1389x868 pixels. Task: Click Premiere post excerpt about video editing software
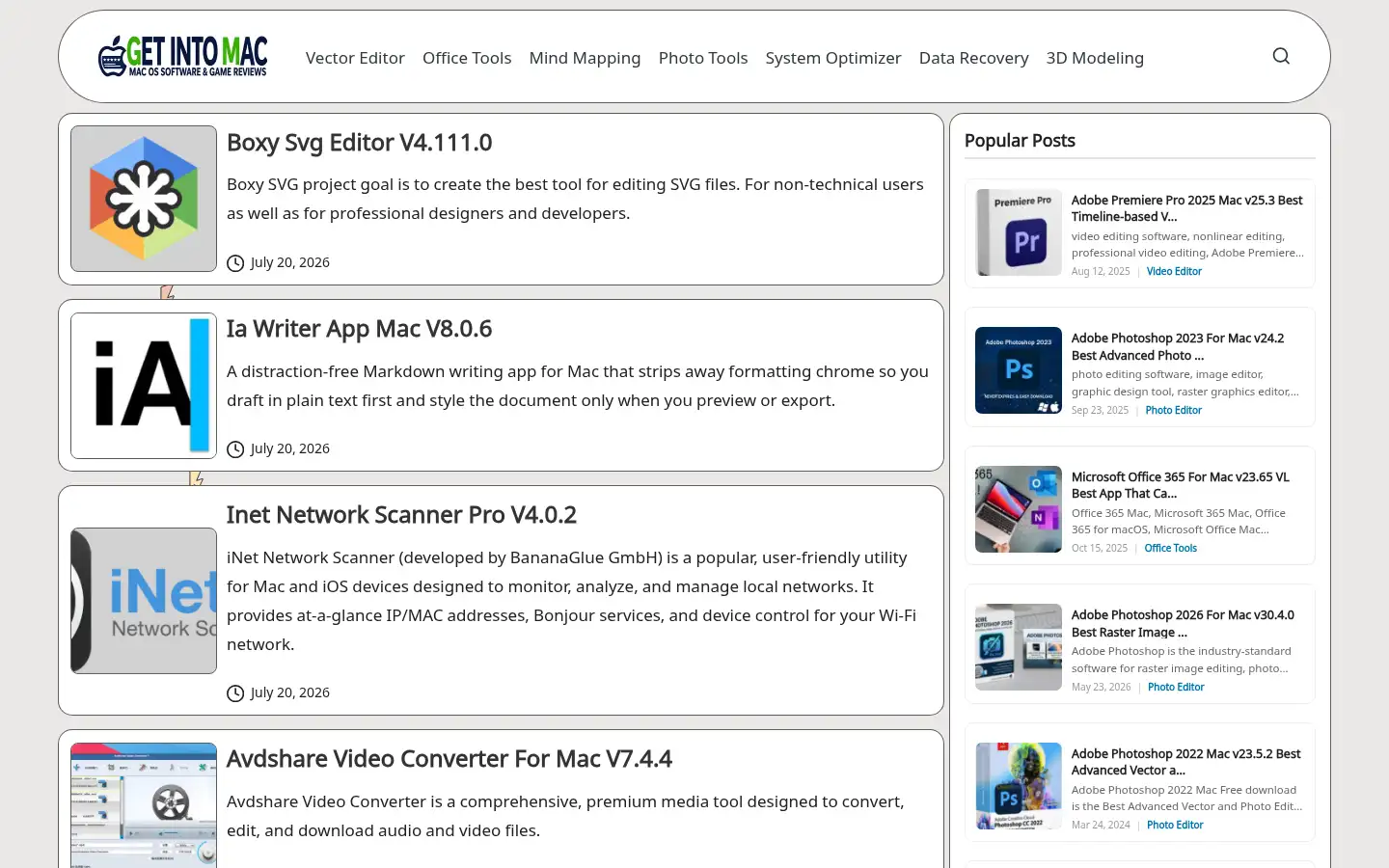(x=1187, y=245)
